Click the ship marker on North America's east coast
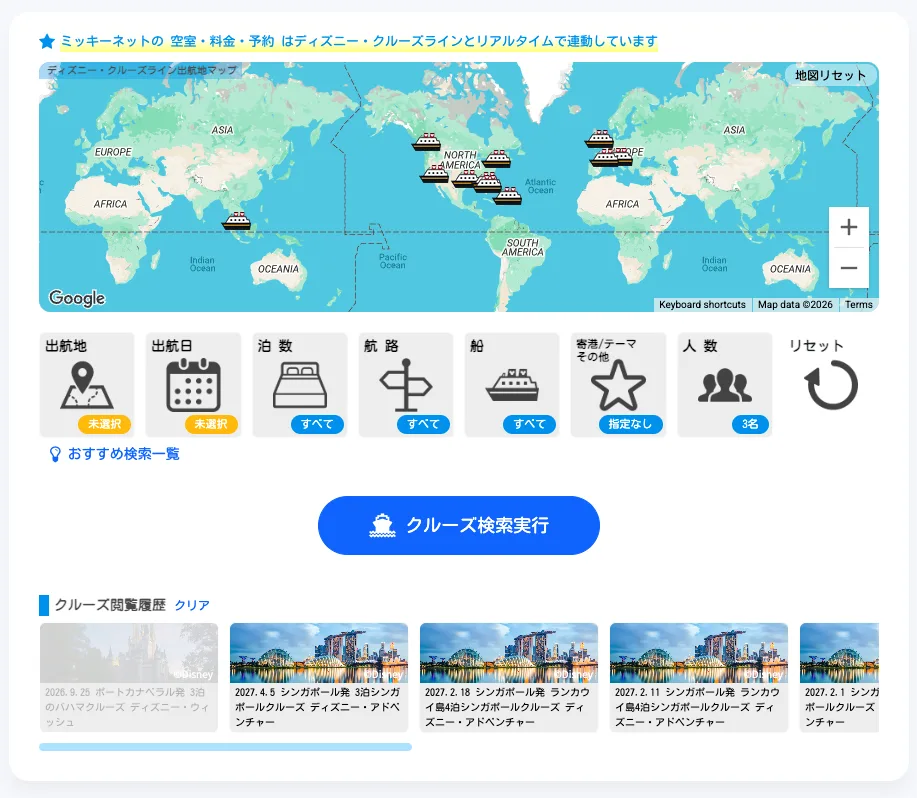This screenshot has width=917, height=798. [x=497, y=158]
